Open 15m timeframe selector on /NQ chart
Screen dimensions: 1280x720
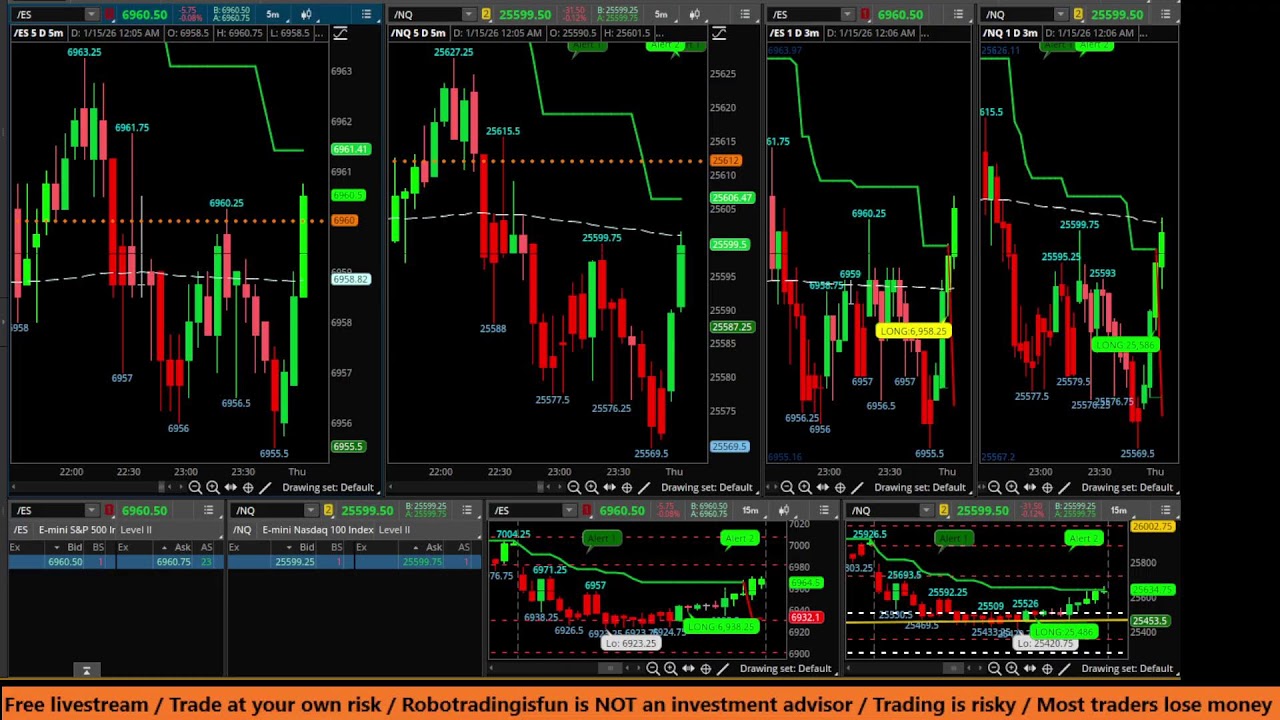coord(1118,510)
